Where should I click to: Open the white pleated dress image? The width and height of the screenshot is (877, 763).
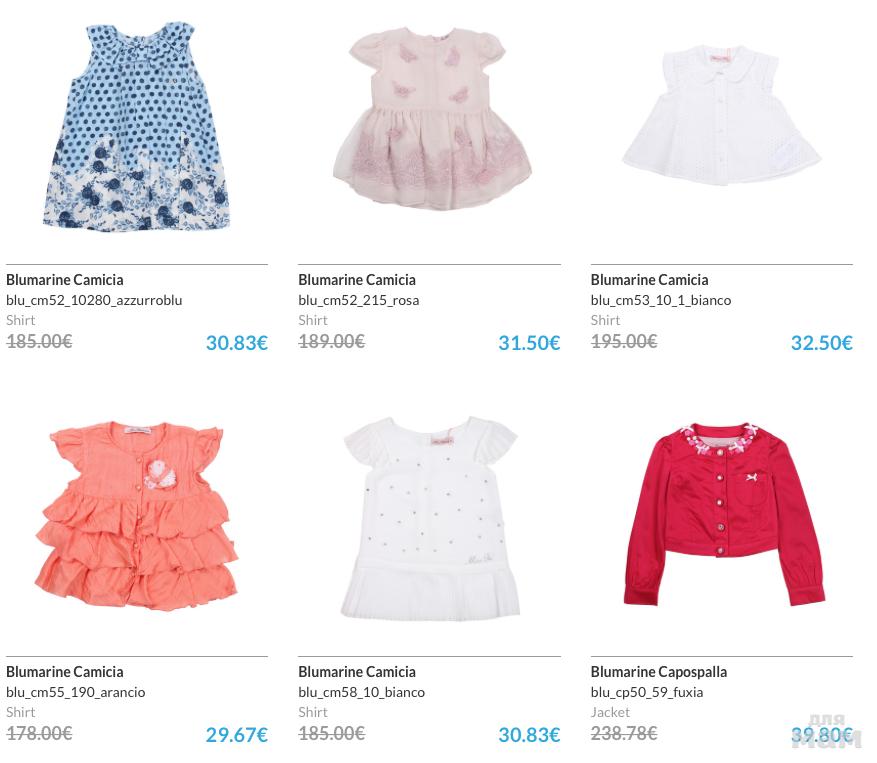(431, 517)
